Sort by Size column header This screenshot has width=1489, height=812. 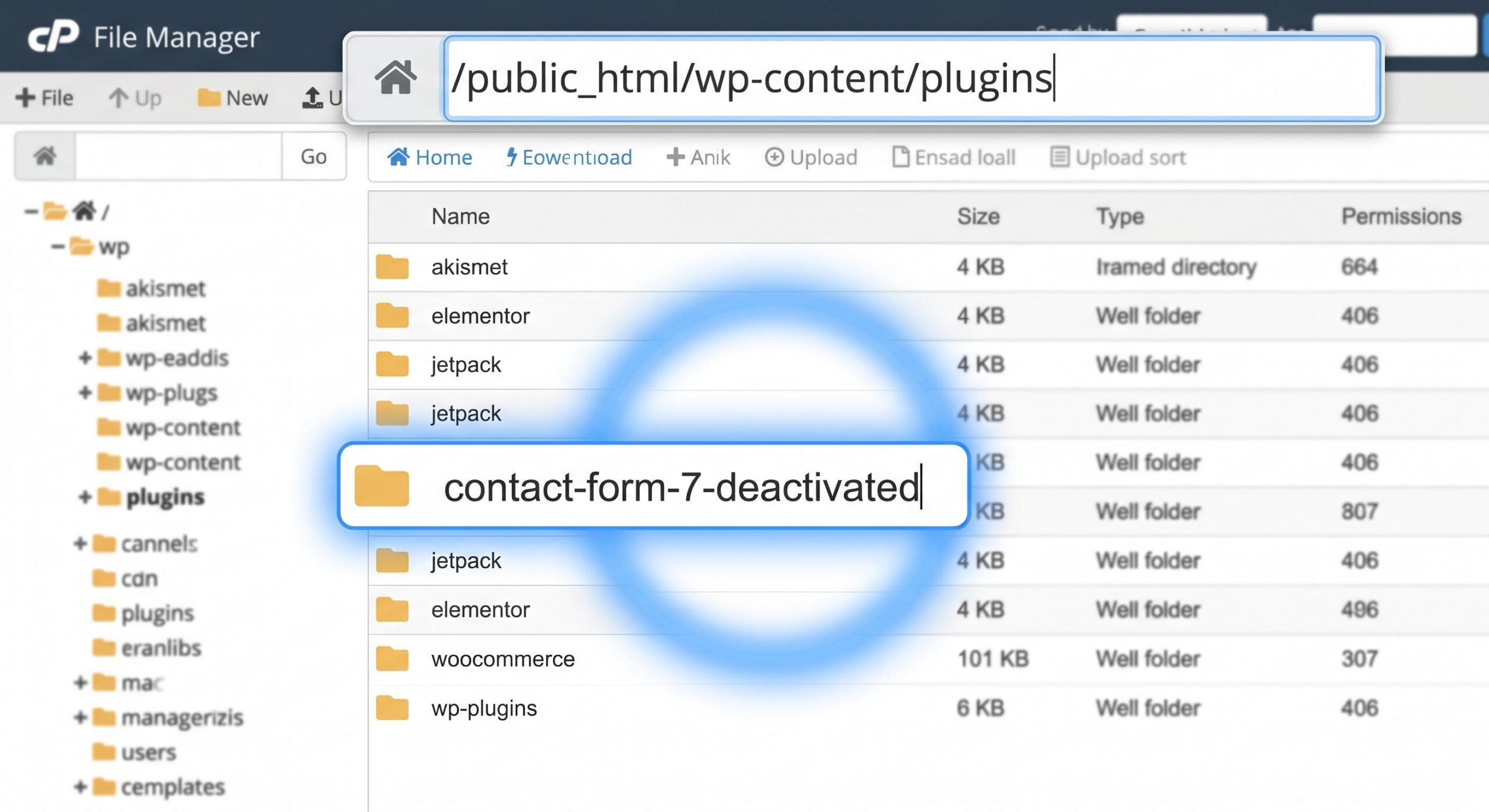(x=978, y=216)
